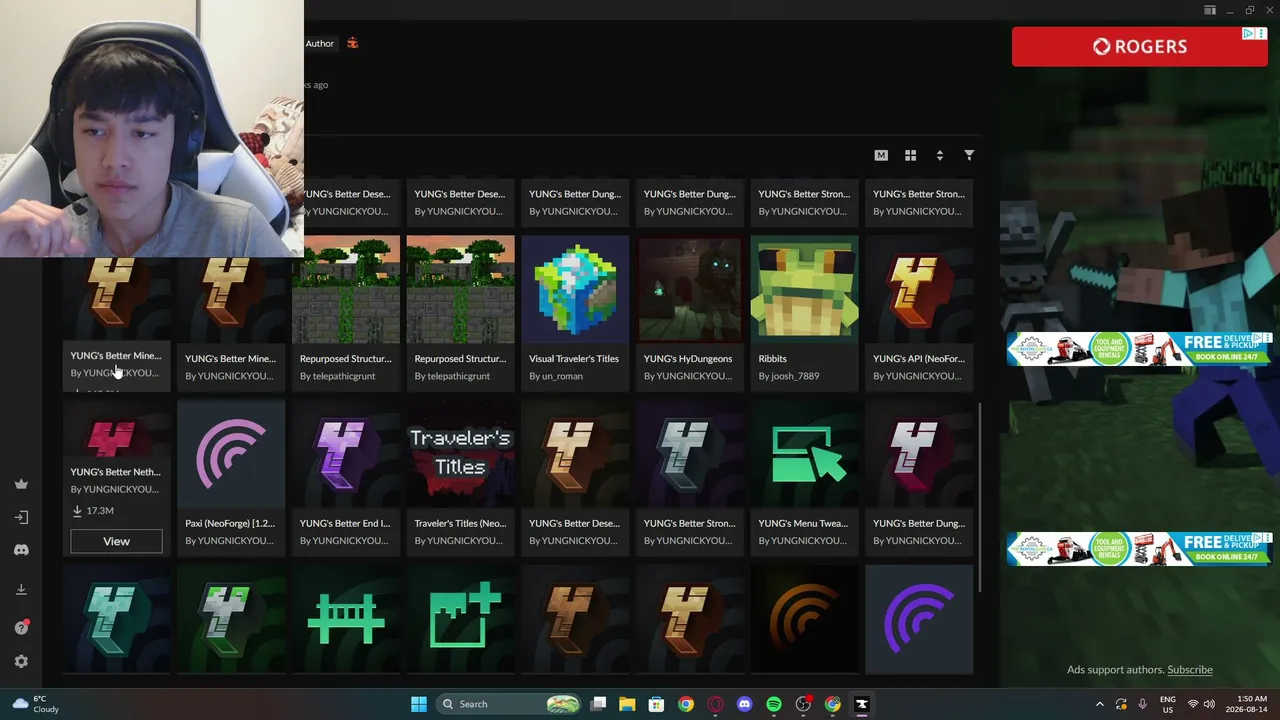Open the Traveler's Titles (Neo... logo thumbnail
Screen dimensions: 1280x720
460,455
